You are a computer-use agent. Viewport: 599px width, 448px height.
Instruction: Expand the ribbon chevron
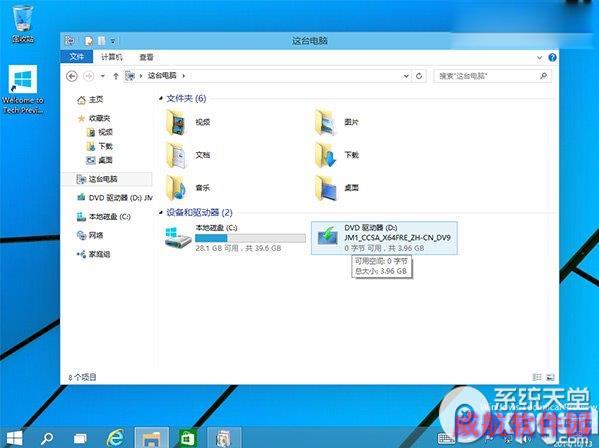[x=539, y=58]
